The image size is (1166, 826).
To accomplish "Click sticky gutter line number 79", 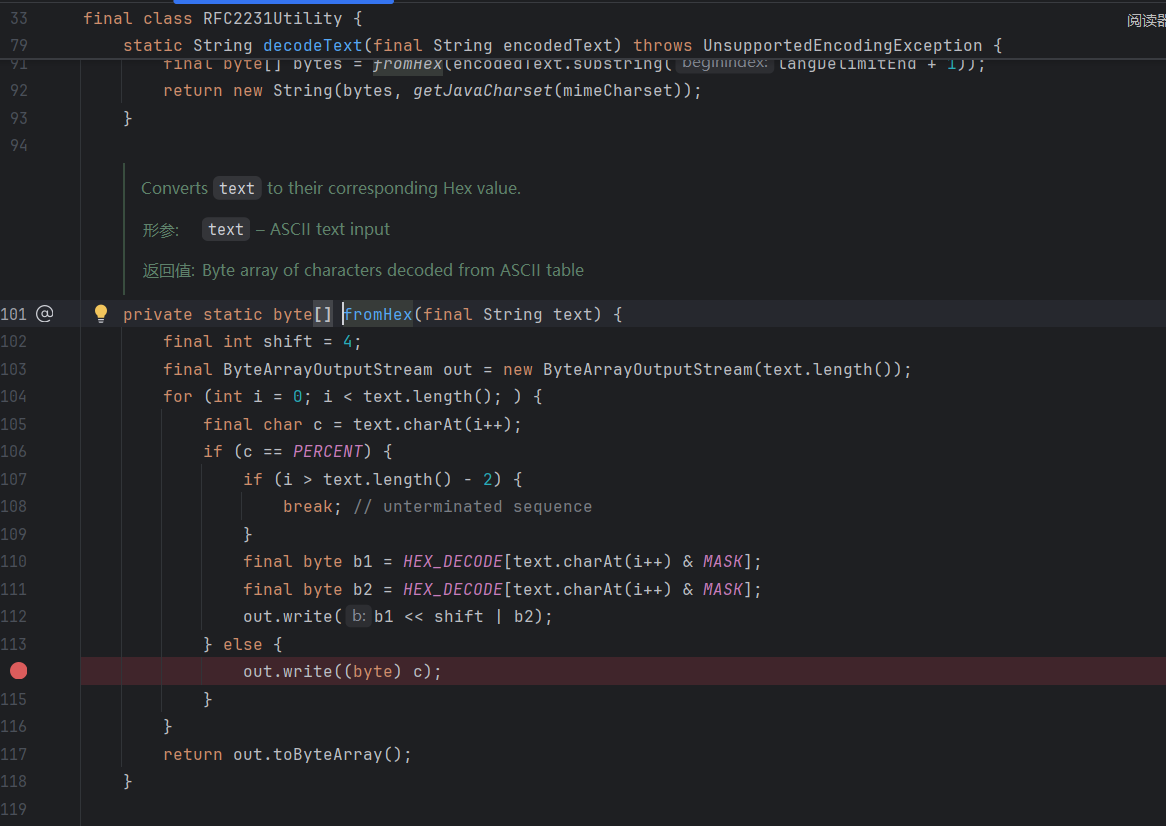I will pyautogui.click(x=19, y=45).
